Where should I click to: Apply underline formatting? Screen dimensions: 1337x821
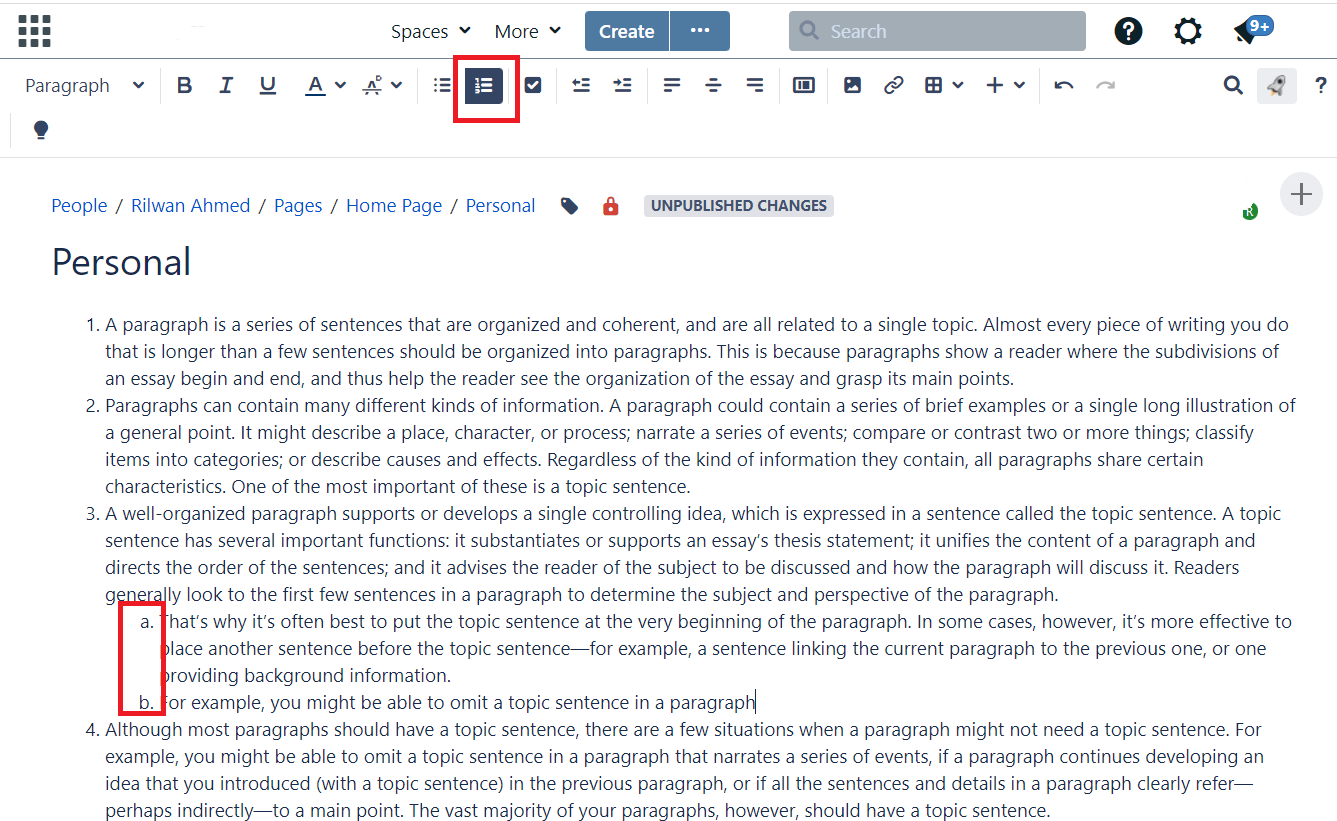click(267, 86)
